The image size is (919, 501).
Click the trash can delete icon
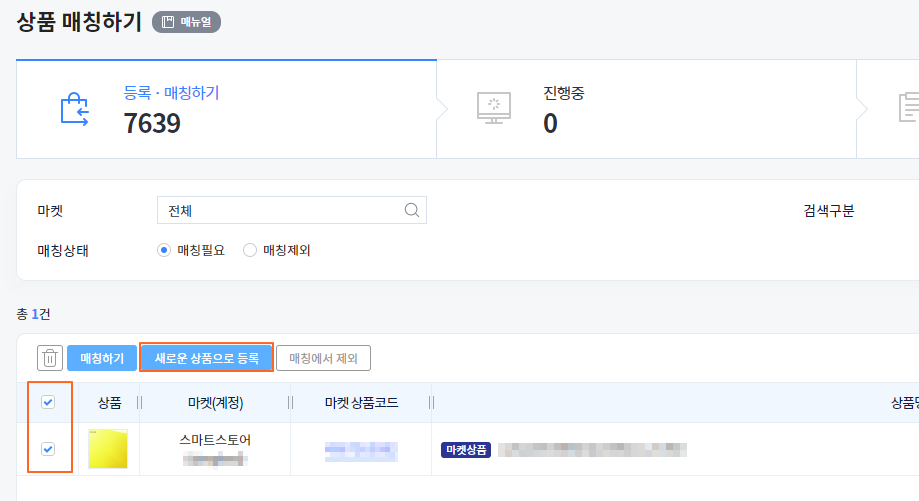coord(50,358)
